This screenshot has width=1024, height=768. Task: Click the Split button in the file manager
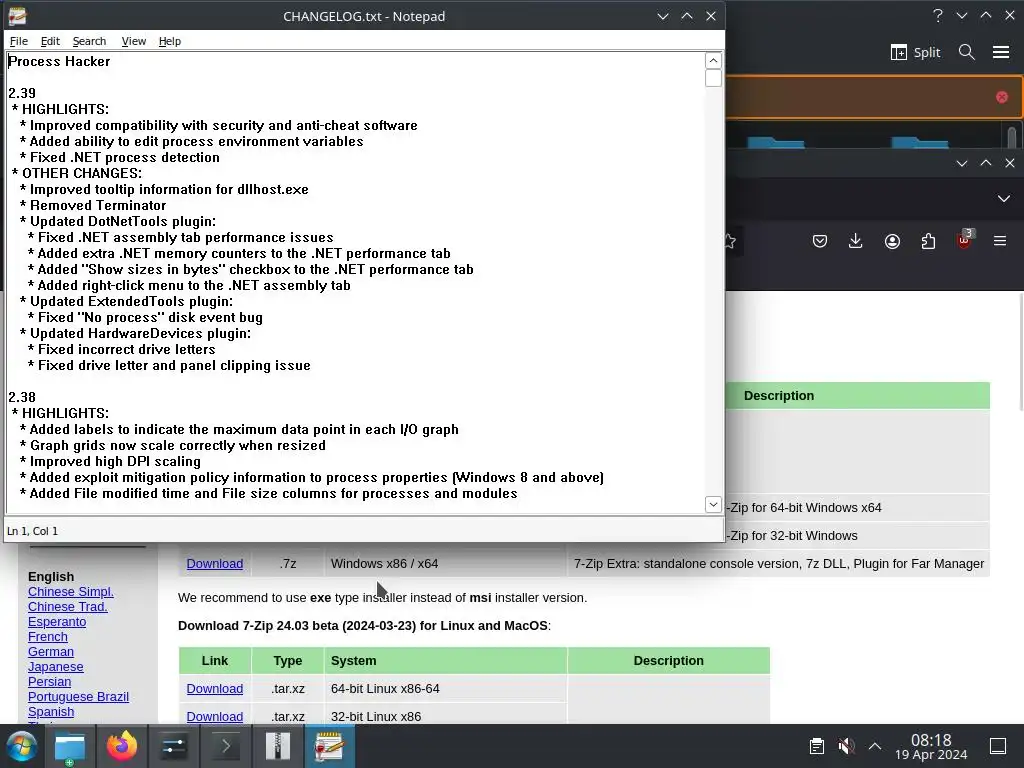click(916, 52)
